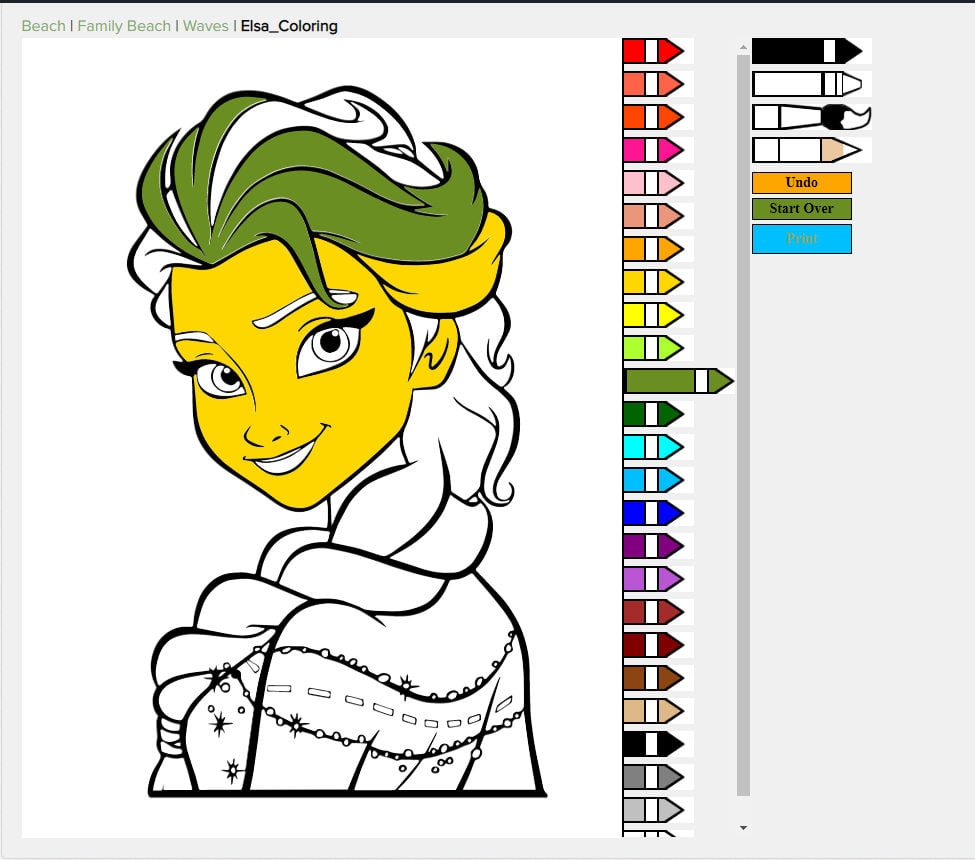975x860 pixels.
Task: Pick the dark purple crayon
Action: 654,546
